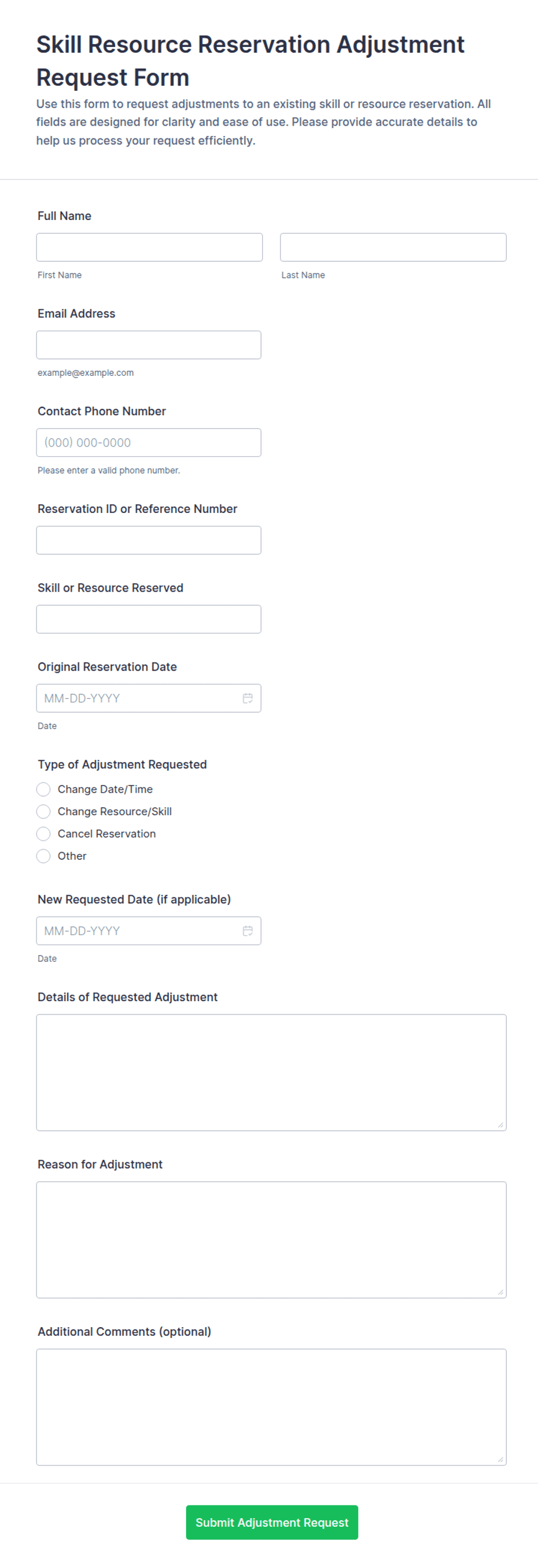Screen dimensions: 538x1568
Task: Click into the Last Name field
Action: point(393,247)
